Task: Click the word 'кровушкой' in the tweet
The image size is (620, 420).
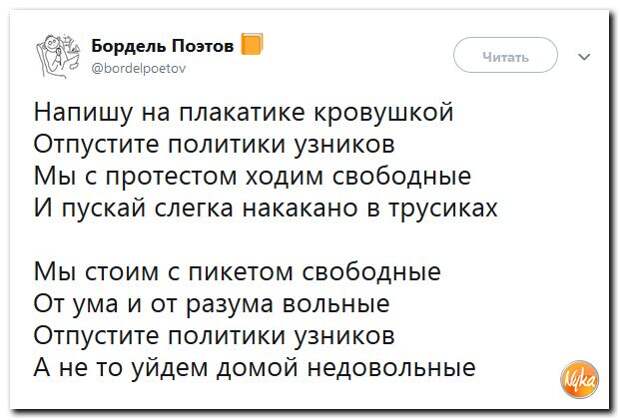Action: (384, 112)
